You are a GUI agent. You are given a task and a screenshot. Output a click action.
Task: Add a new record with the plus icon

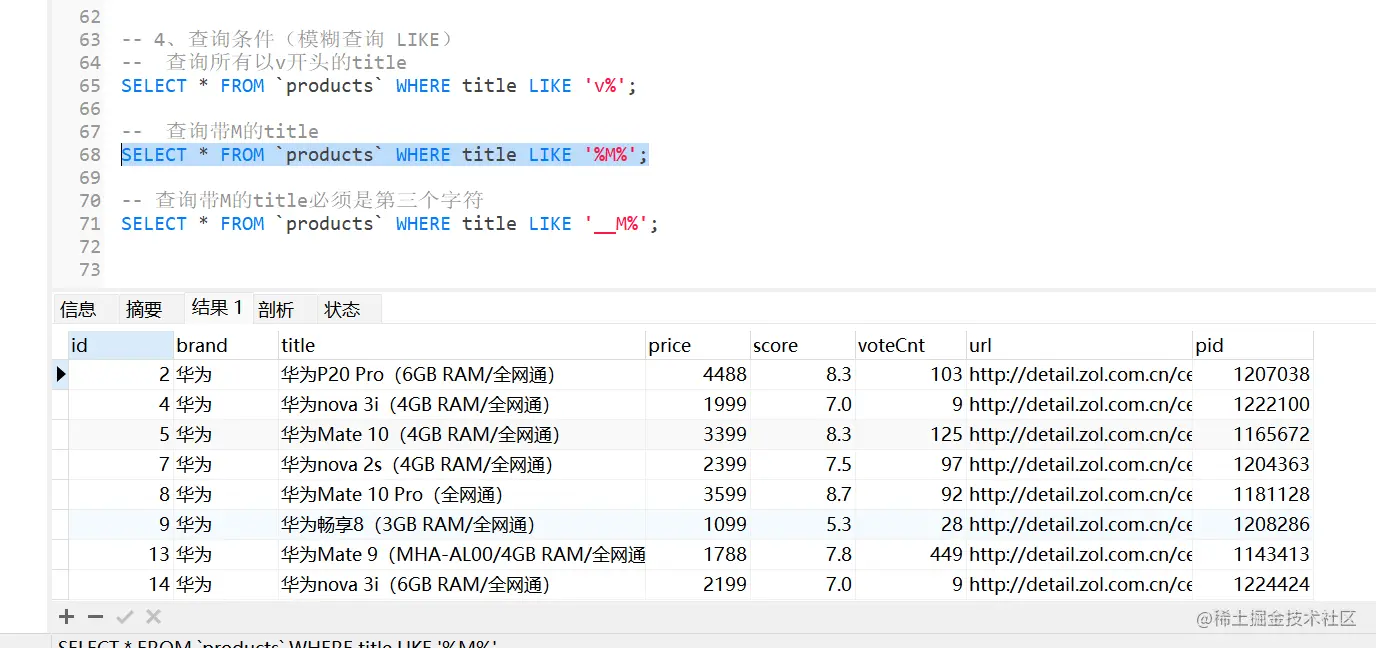click(67, 617)
